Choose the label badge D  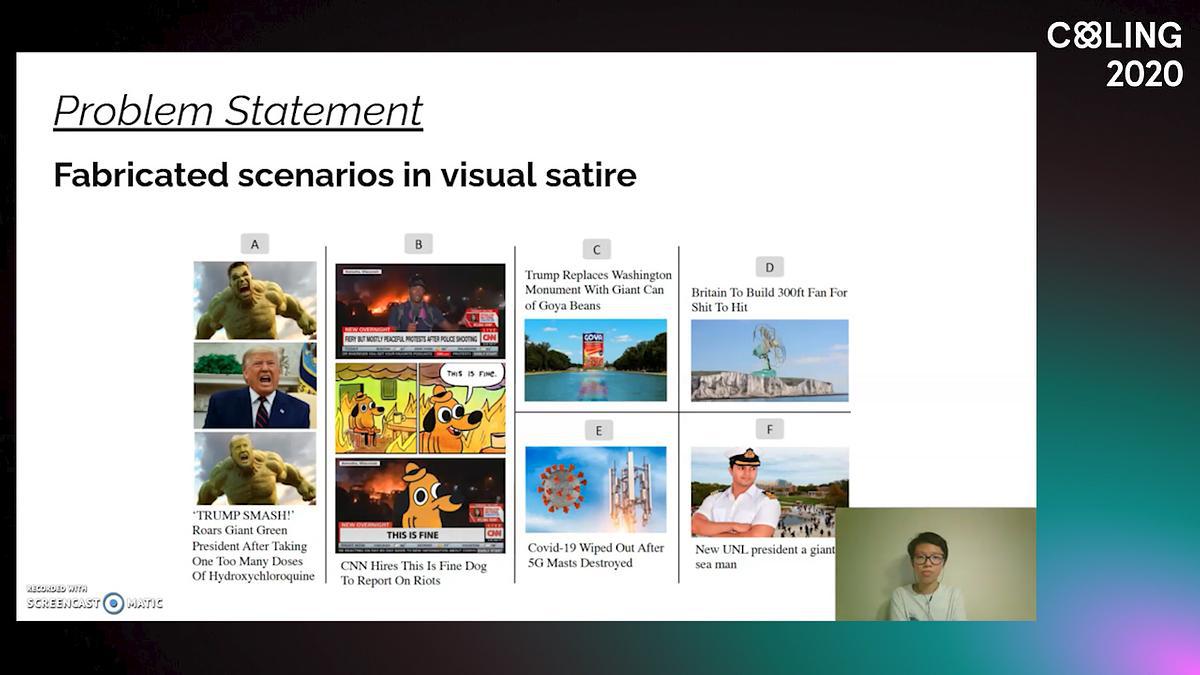pos(769,267)
